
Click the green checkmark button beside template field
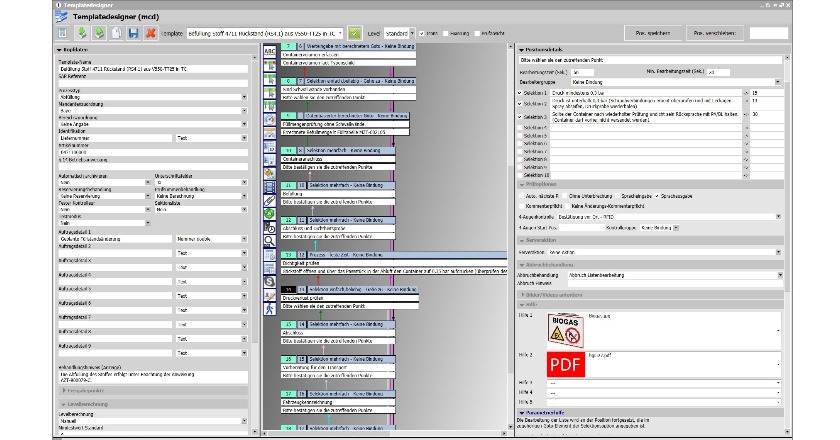click(x=354, y=33)
